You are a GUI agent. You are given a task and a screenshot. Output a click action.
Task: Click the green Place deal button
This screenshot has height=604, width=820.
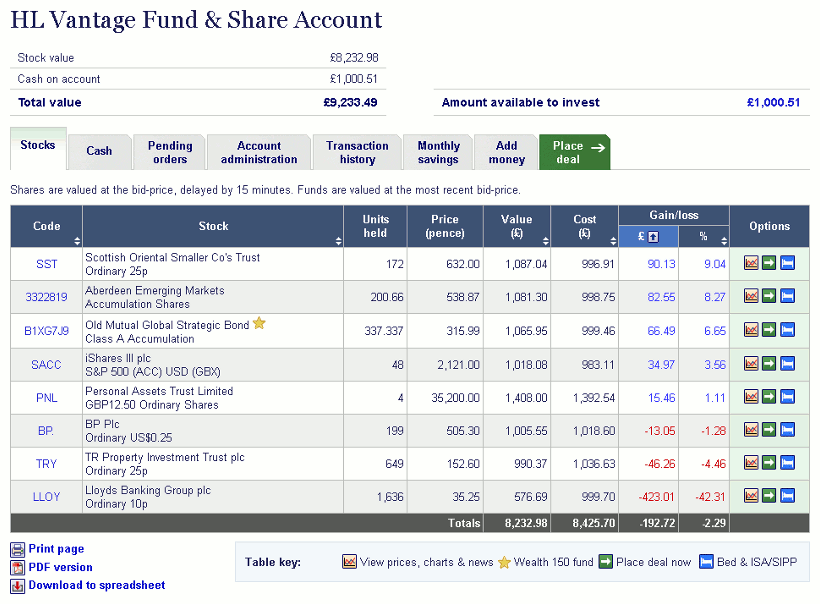[574, 152]
